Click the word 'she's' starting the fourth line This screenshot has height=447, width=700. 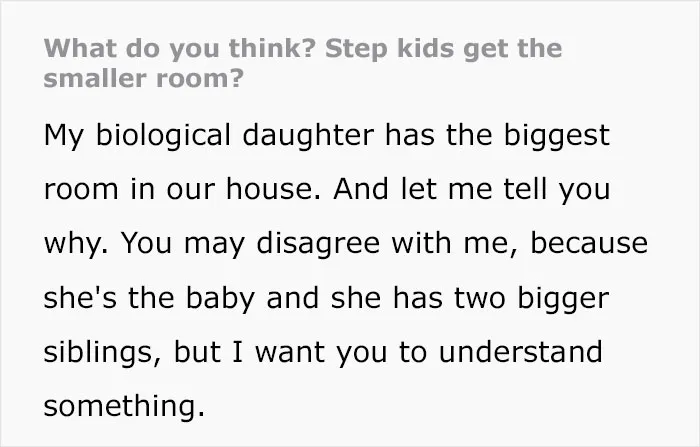80,298
